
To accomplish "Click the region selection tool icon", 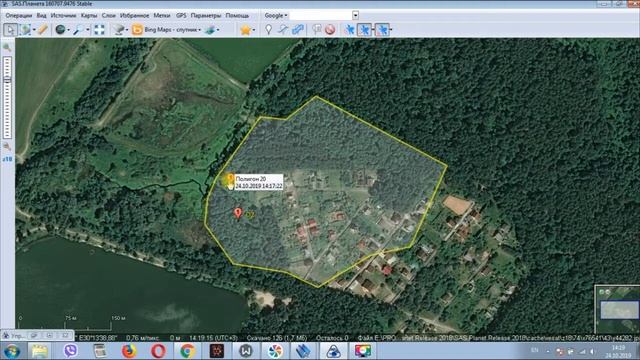I will point(26,29).
